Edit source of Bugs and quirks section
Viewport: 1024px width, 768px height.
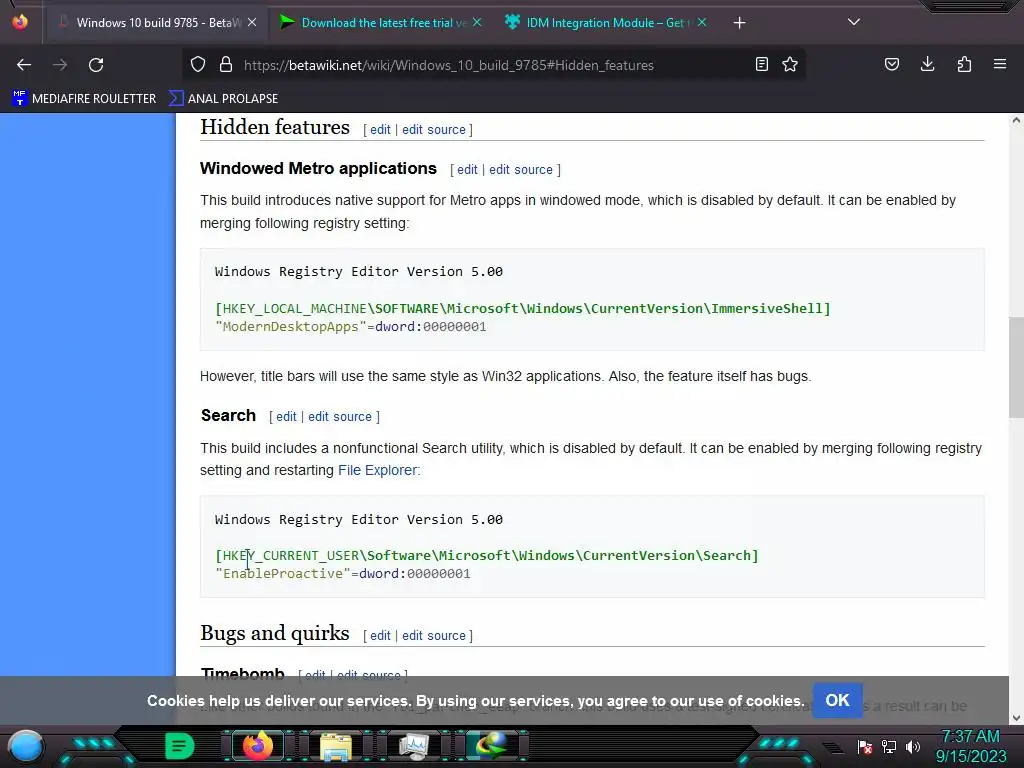[434, 635]
